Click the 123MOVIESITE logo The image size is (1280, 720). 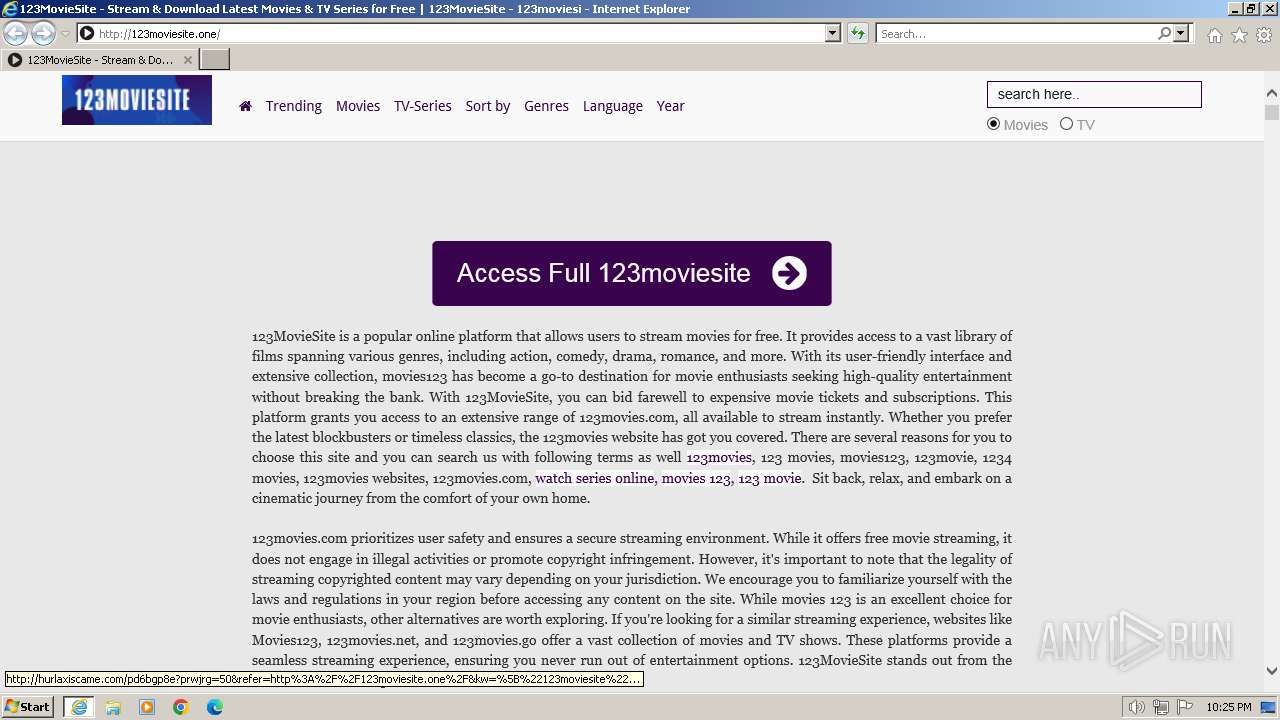point(137,99)
